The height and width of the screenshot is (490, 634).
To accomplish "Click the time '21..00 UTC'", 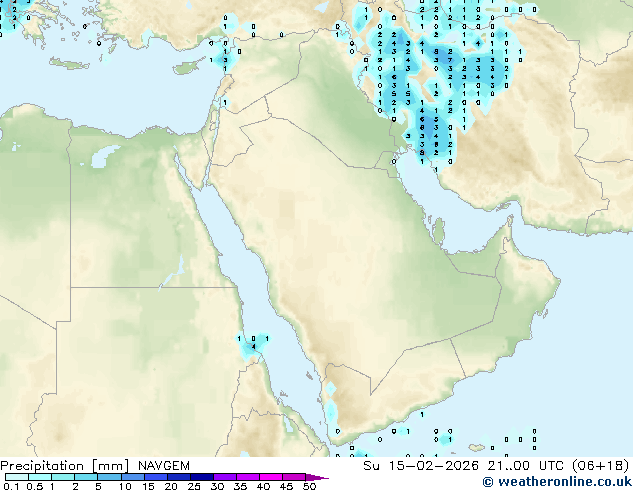I will point(525,466).
